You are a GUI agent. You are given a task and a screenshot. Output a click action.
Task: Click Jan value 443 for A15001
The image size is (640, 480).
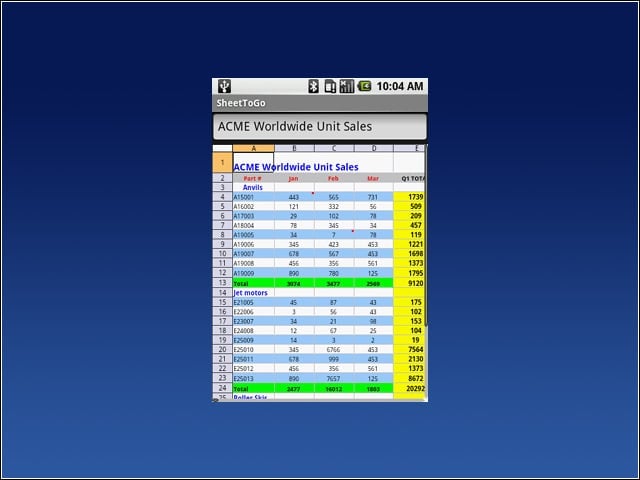click(x=294, y=197)
